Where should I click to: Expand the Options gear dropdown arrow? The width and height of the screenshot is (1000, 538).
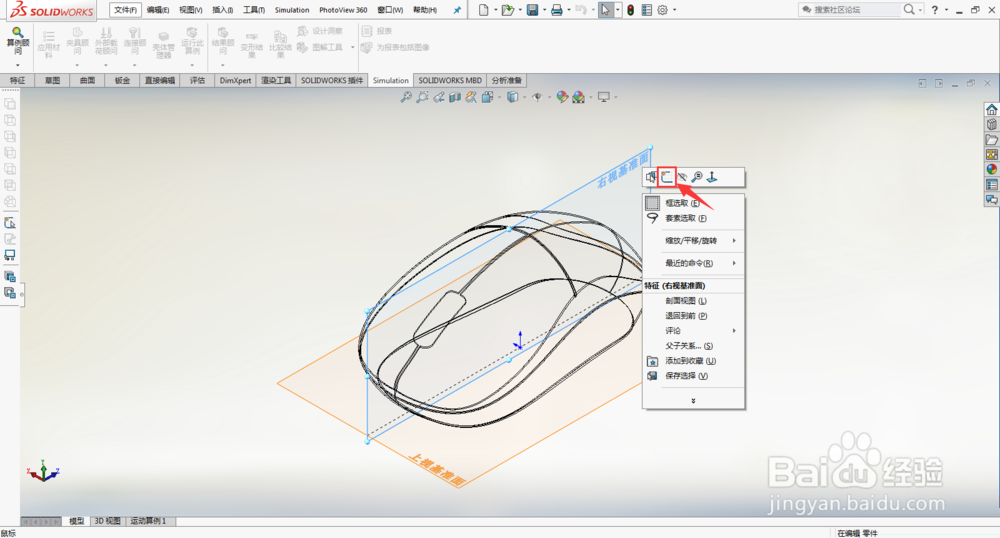pyautogui.click(x=675, y=10)
